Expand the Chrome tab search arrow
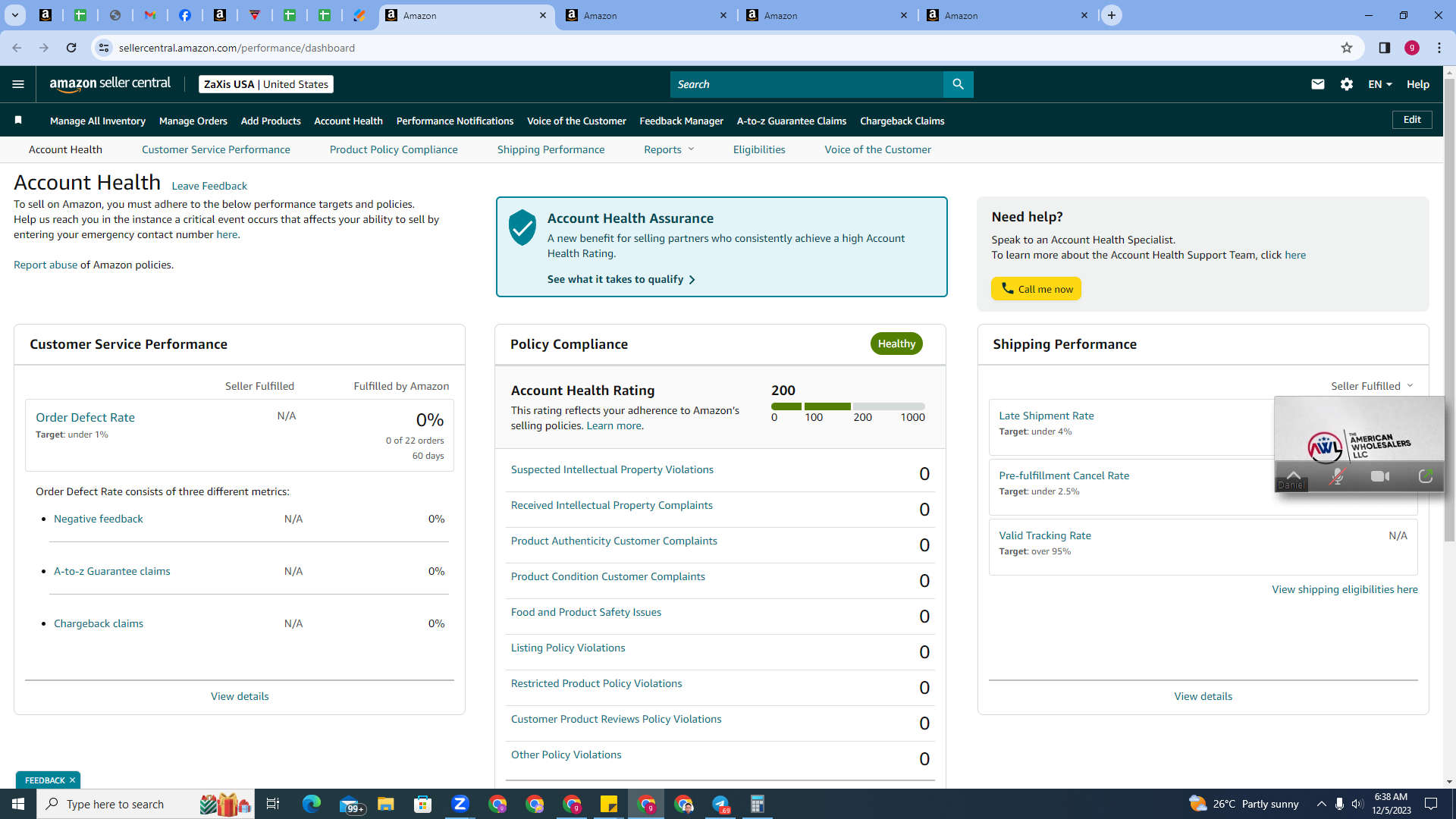 pos(14,15)
